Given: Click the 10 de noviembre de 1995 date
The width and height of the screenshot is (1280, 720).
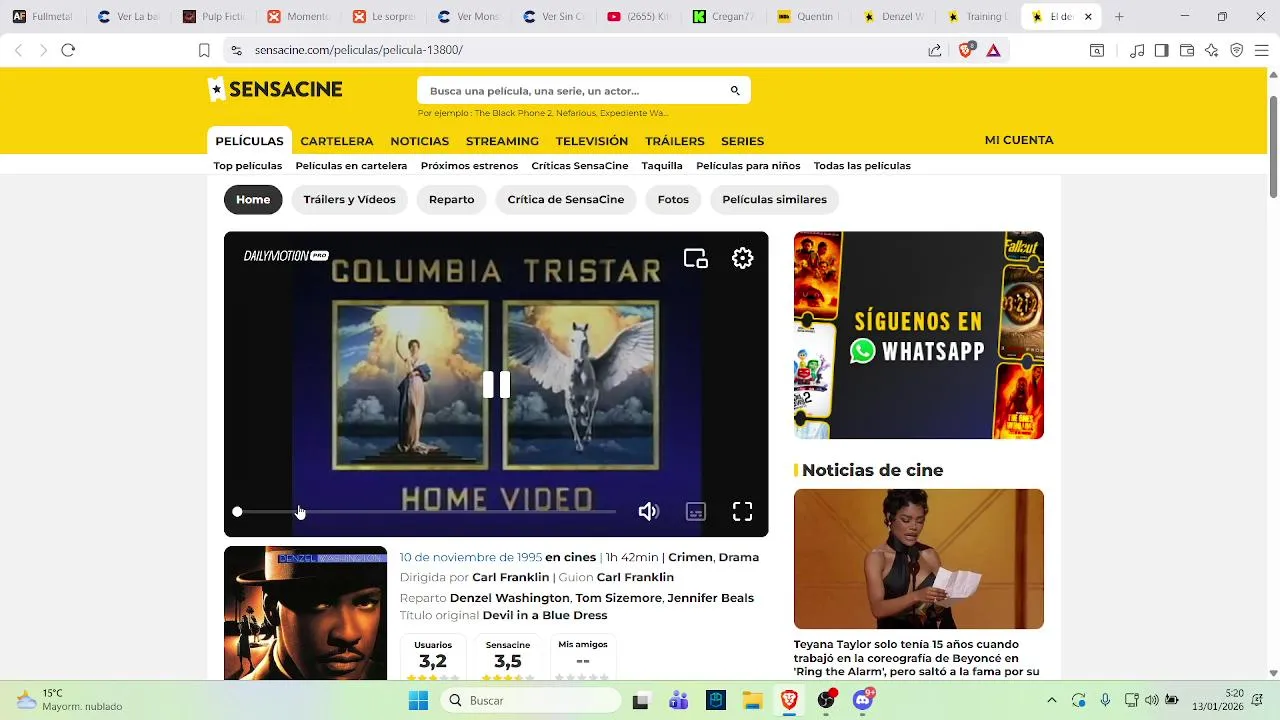Looking at the screenshot, I should coord(471,557).
